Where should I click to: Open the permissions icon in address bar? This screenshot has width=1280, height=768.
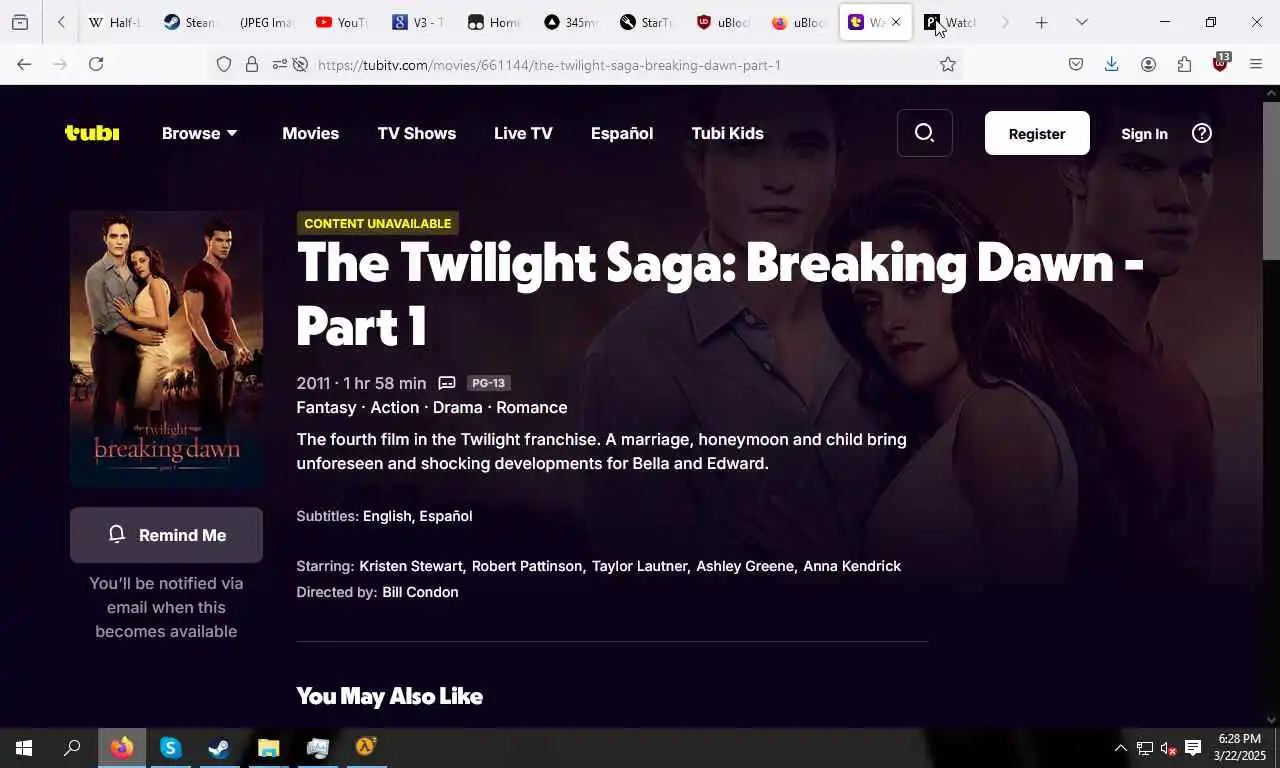click(280, 65)
